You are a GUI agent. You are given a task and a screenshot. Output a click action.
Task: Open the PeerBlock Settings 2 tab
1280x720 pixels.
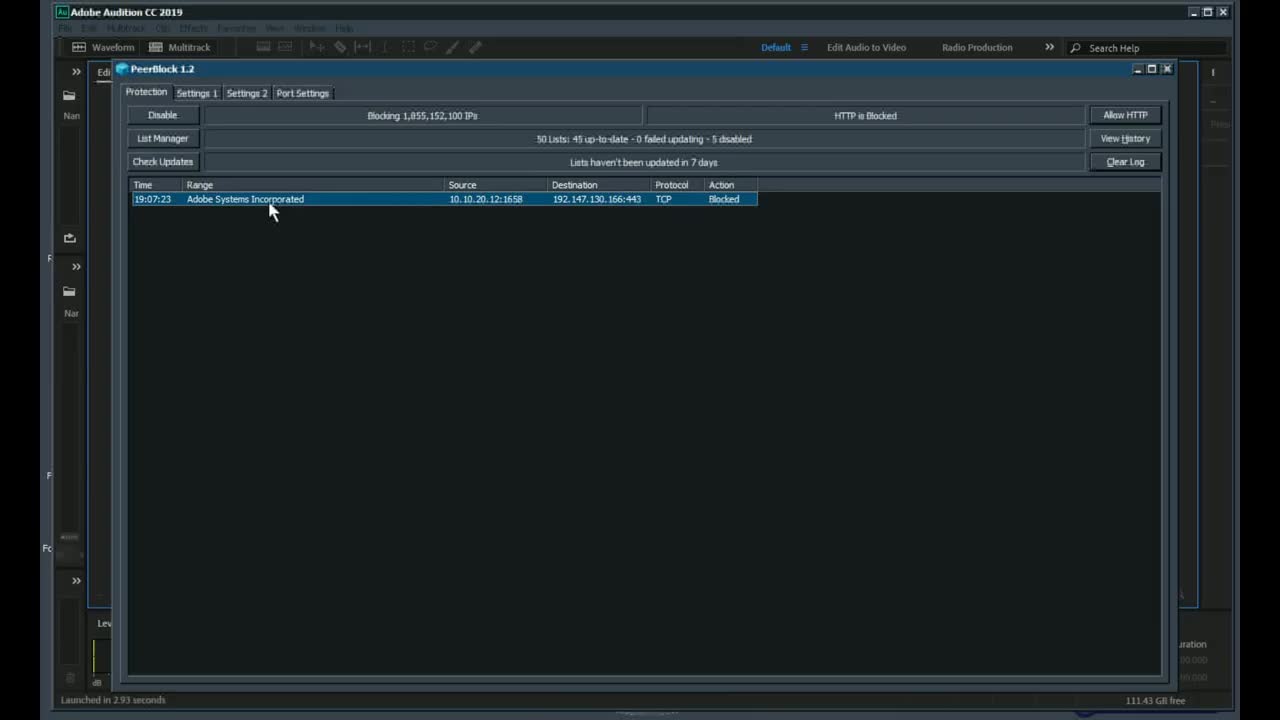coord(247,93)
